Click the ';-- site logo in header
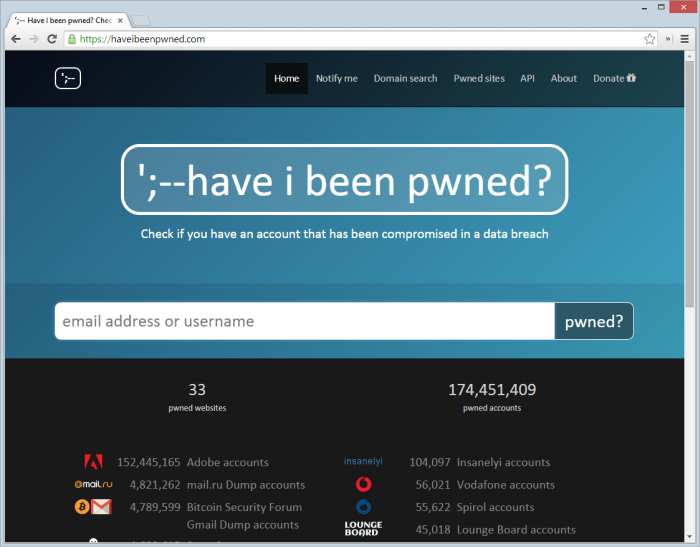Image resolution: width=700 pixels, height=547 pixels. pyautogui.click(x=68, y=78)
